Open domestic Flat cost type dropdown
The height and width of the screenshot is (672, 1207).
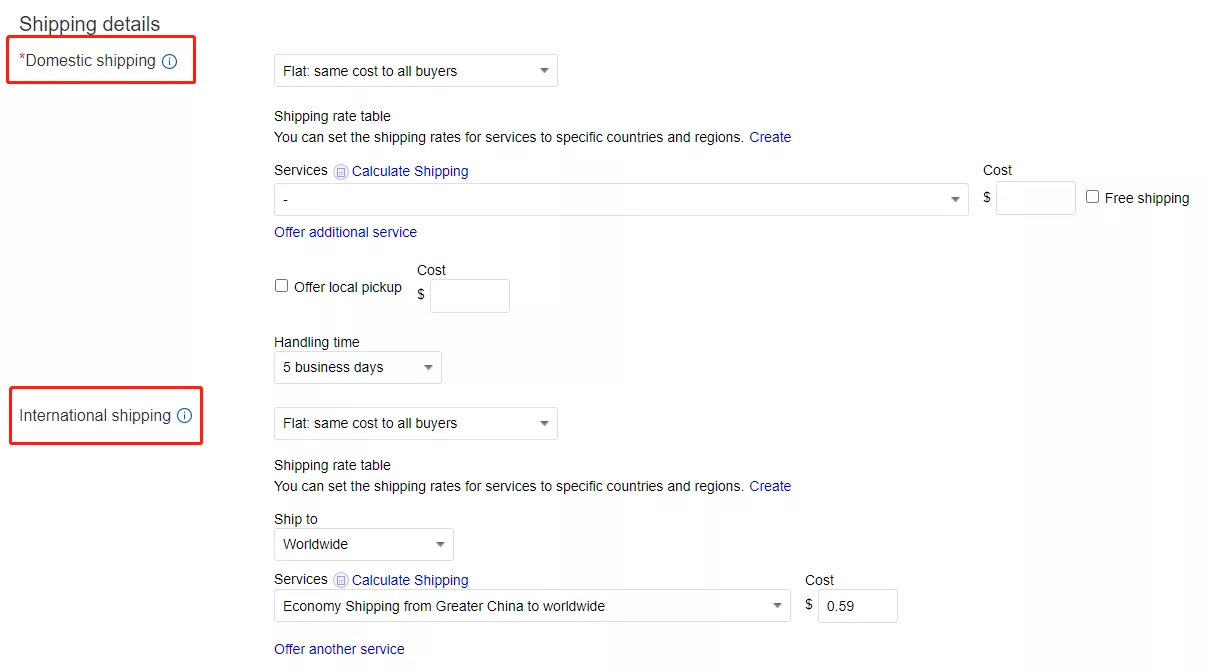click(415, 71)
